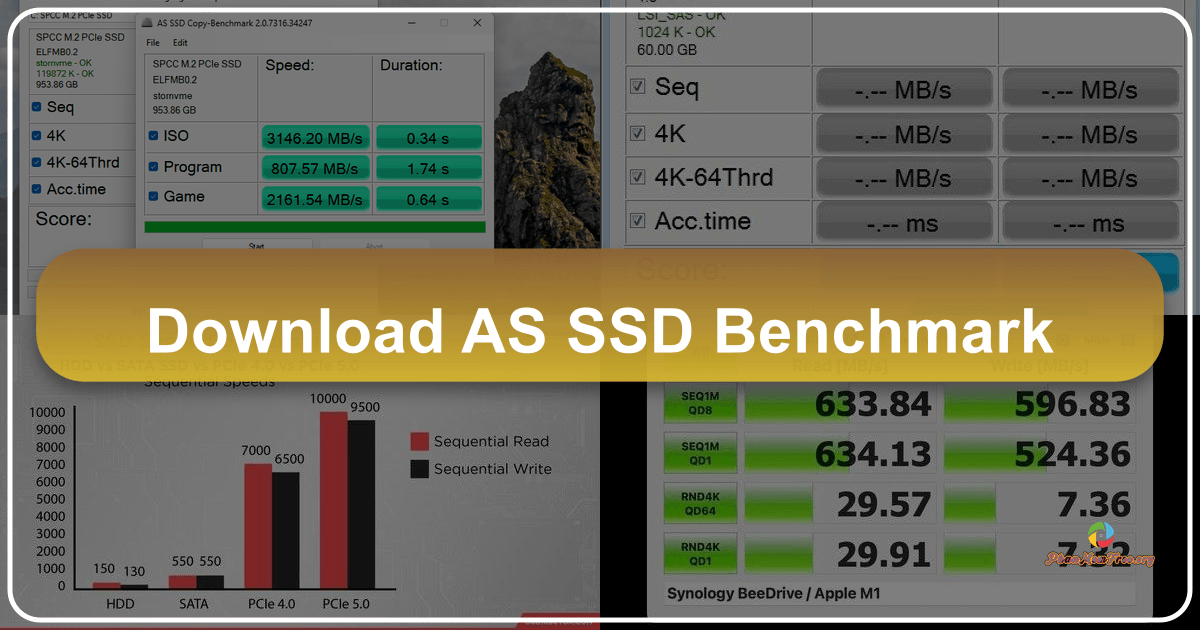Click the Acc.time read result field
This screenshot has height=630, width=1200.
point(904,221)
